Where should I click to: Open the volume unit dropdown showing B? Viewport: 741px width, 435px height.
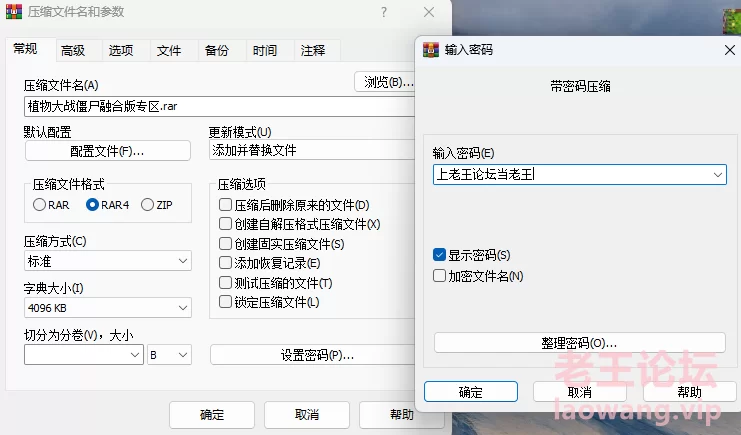click(x=170, y=355)
